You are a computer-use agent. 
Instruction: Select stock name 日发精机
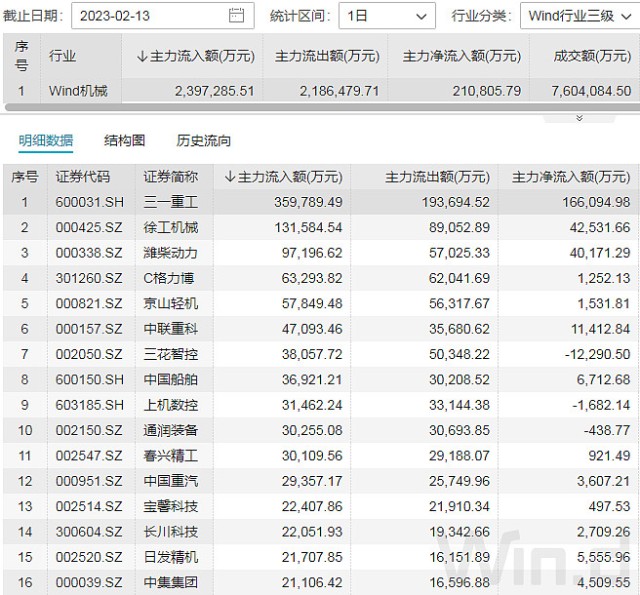click(171, 557)
